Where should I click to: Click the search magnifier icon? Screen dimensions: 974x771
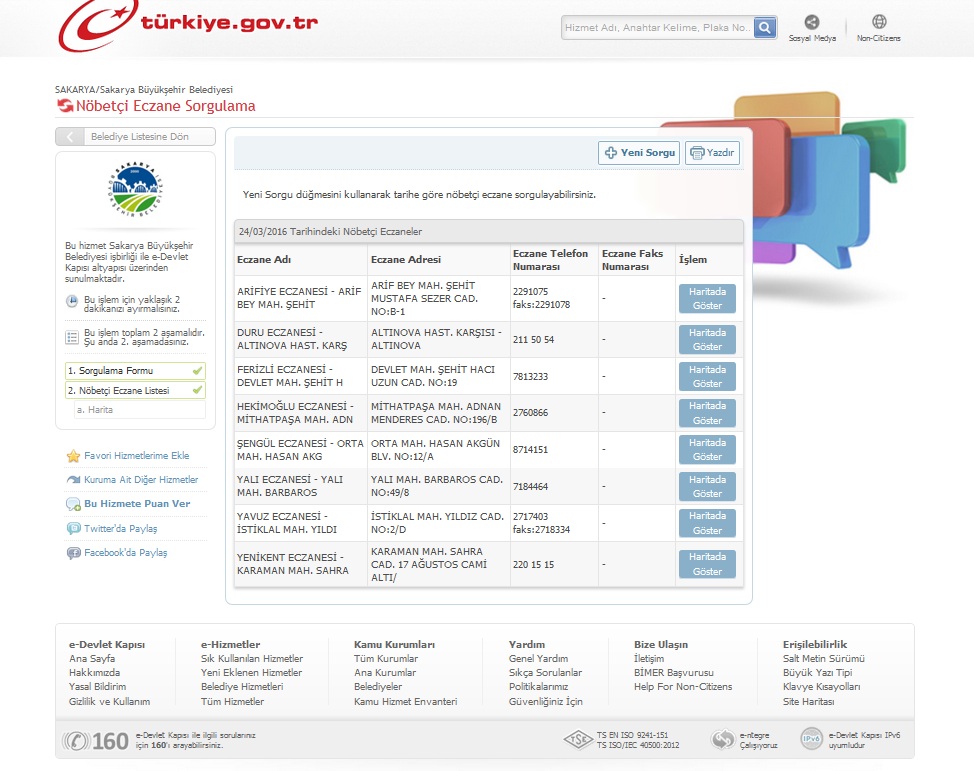(x=765, y=28)
